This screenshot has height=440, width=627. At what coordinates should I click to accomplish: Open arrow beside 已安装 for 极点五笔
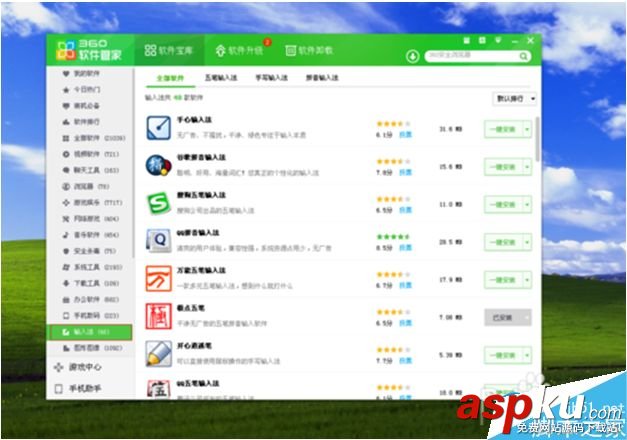click(527, 318)
